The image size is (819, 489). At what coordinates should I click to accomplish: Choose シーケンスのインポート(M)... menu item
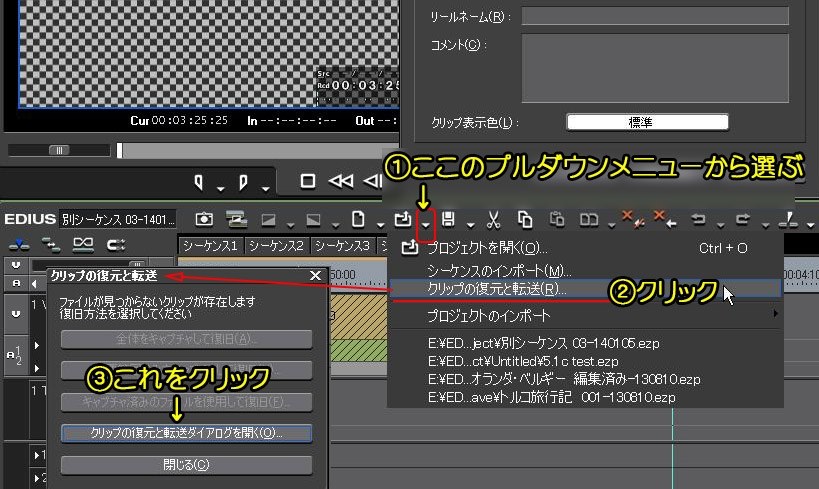click(585, 271)
